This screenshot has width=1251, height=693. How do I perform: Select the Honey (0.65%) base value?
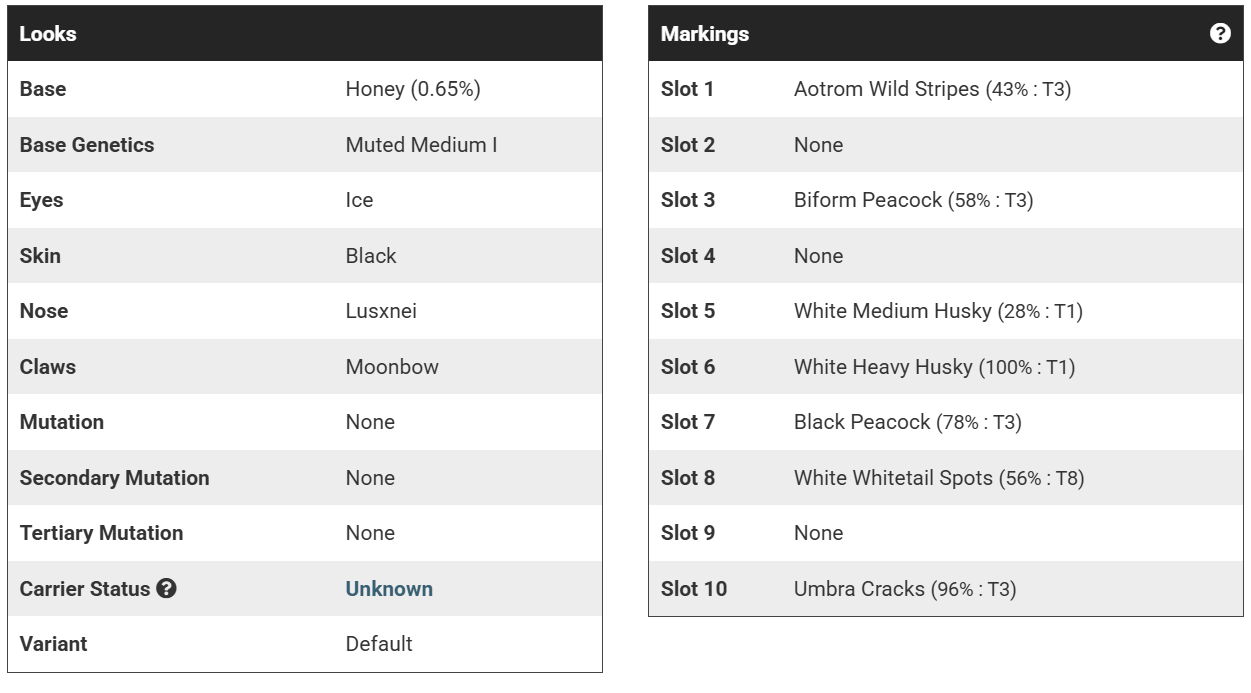413,89
